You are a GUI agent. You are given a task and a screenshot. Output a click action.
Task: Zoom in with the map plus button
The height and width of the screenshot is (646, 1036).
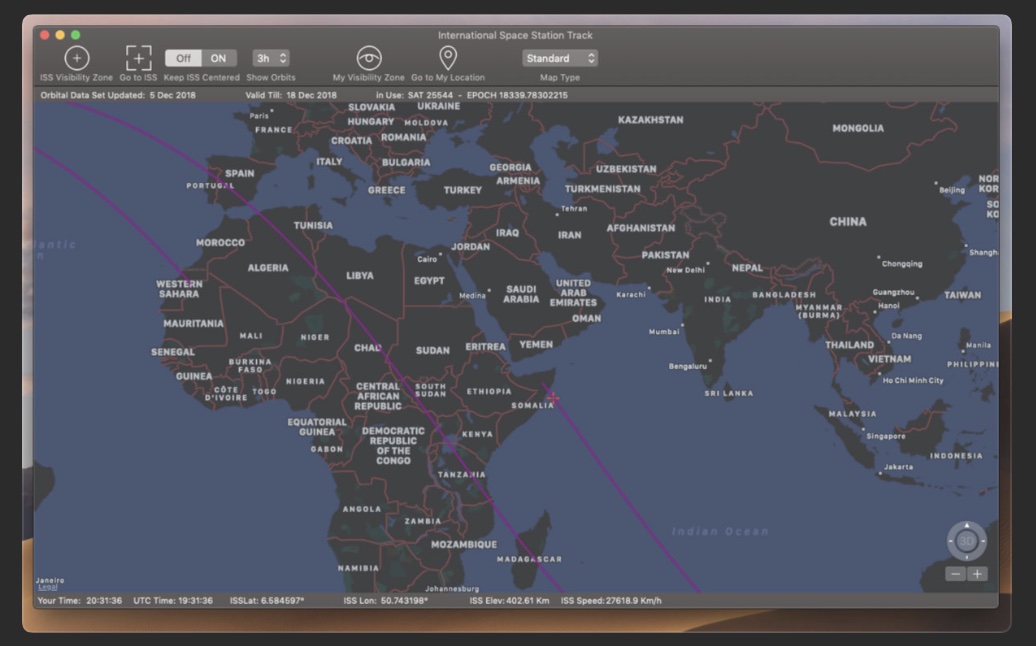click(977, 574)
